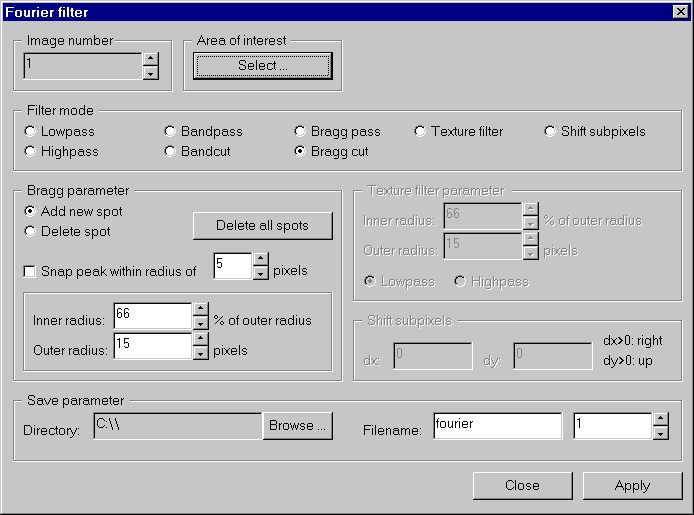Choose the Delete spot option
This screenshot has width=694, height=515.
(31, 232)
